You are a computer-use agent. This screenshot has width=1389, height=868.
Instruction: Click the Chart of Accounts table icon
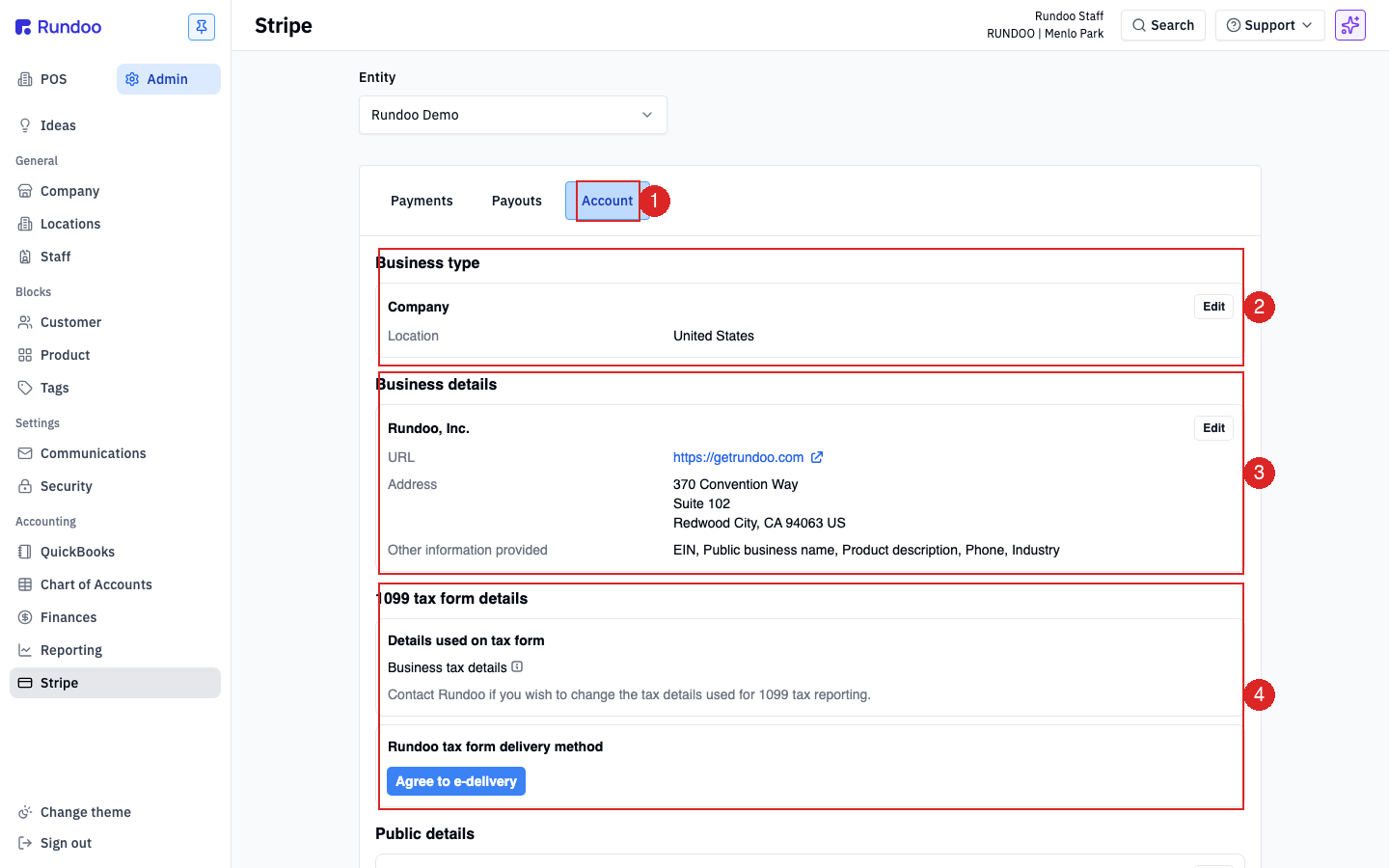point(25,584)
